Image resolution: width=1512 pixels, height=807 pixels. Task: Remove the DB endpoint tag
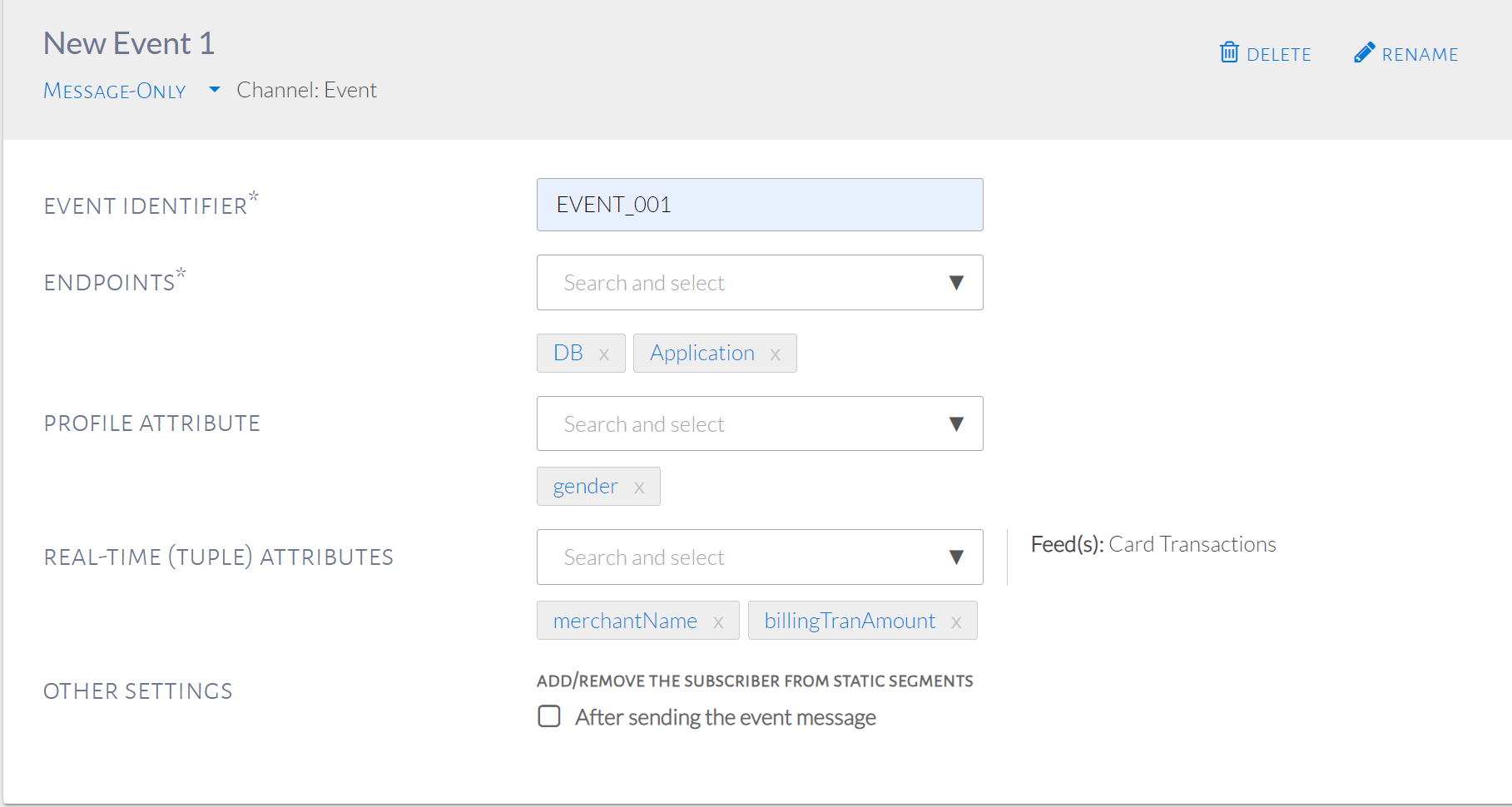[604, 354]
